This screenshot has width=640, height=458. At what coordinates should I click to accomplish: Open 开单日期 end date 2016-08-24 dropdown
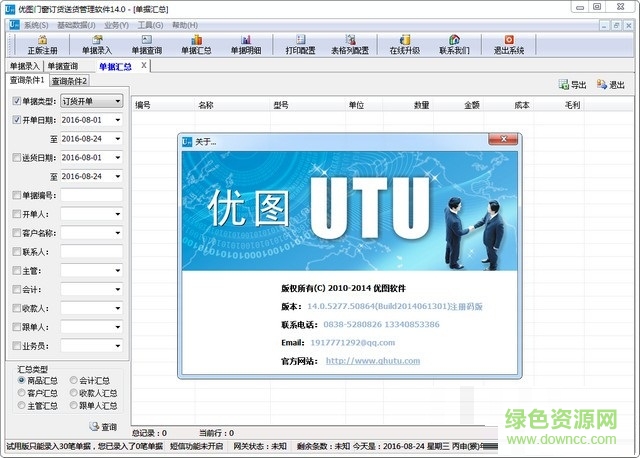(x=118, y=138)
